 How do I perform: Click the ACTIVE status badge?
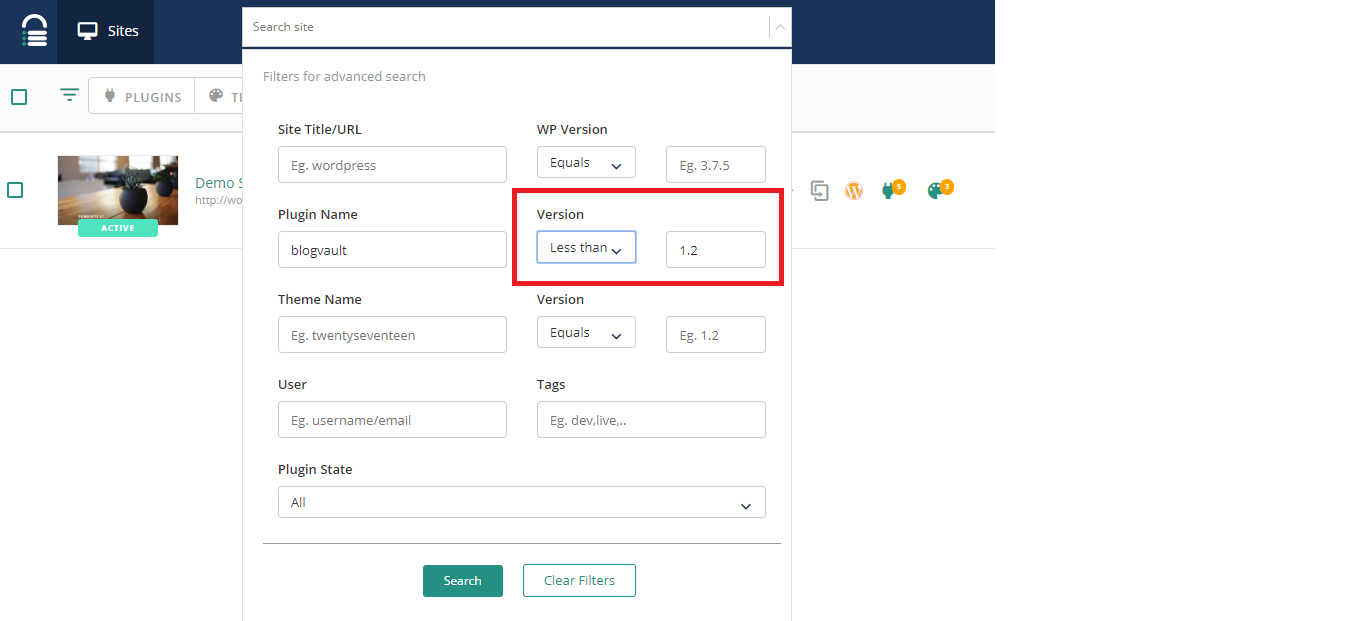[118, 228]
